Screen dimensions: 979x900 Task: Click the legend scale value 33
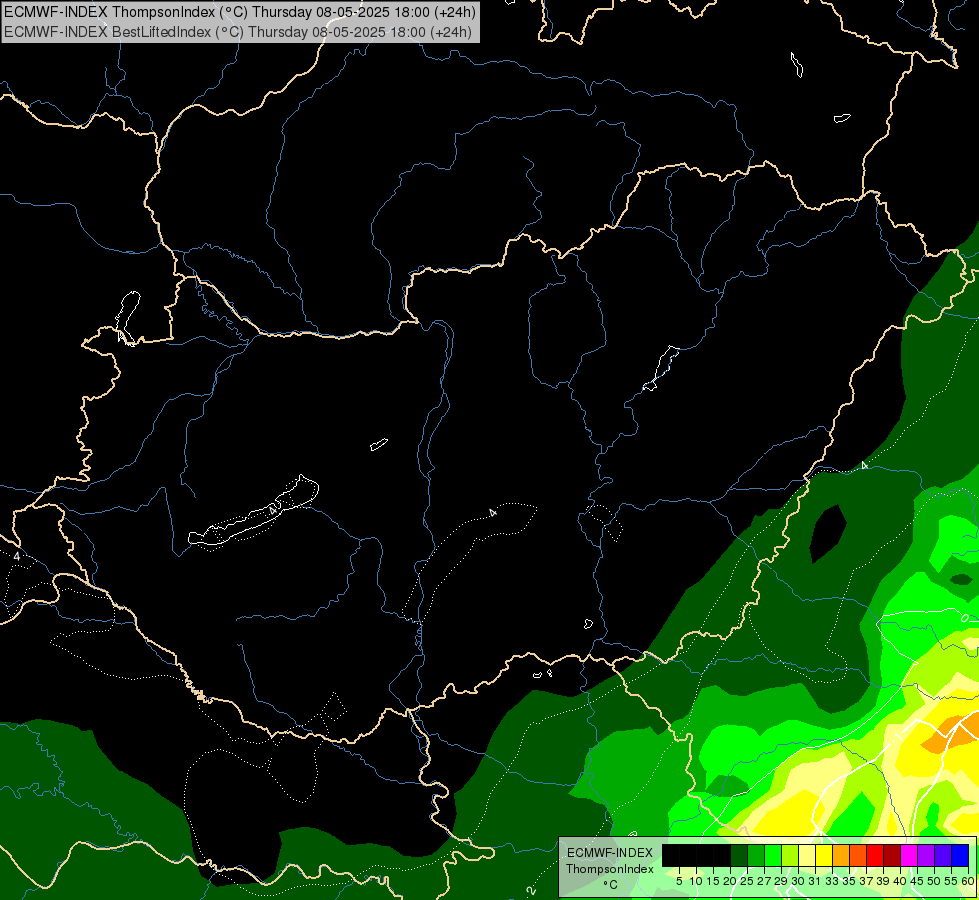tap(832, 881)
